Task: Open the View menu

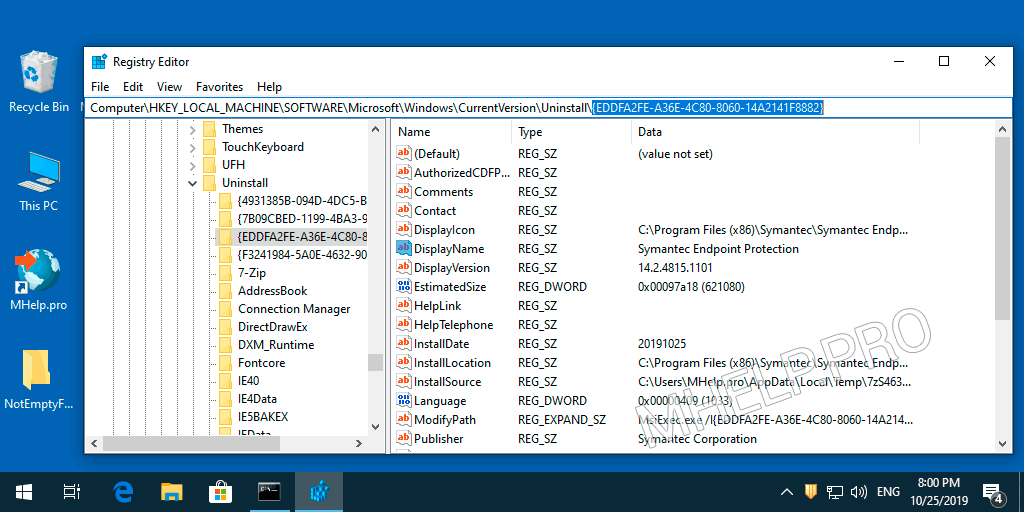Action: (170, 86)
